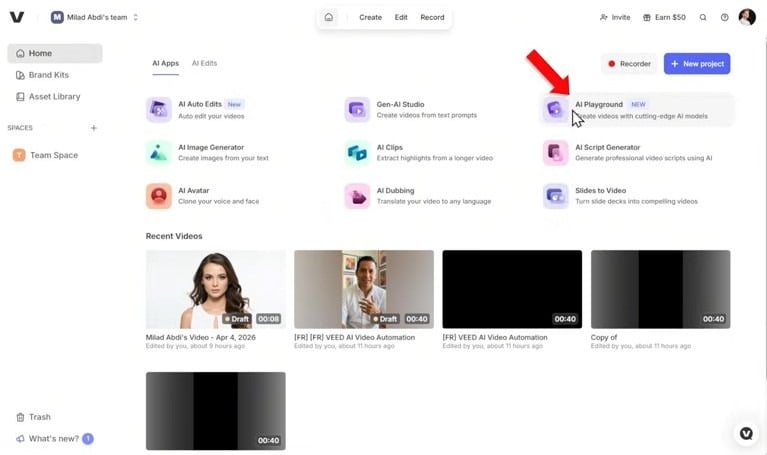Click the New project button
The width and height of the screenshot is (767, 455).
click(x=697, y=64)
